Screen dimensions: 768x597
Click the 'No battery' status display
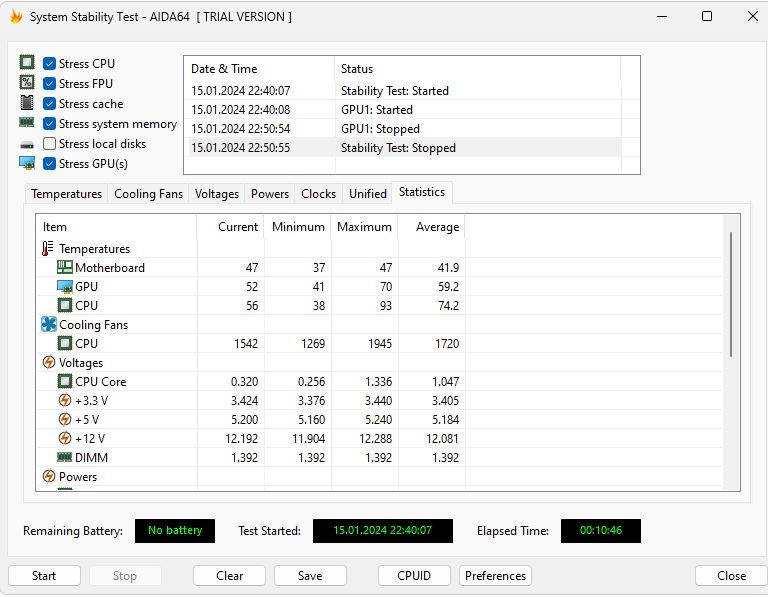(175, 530)
